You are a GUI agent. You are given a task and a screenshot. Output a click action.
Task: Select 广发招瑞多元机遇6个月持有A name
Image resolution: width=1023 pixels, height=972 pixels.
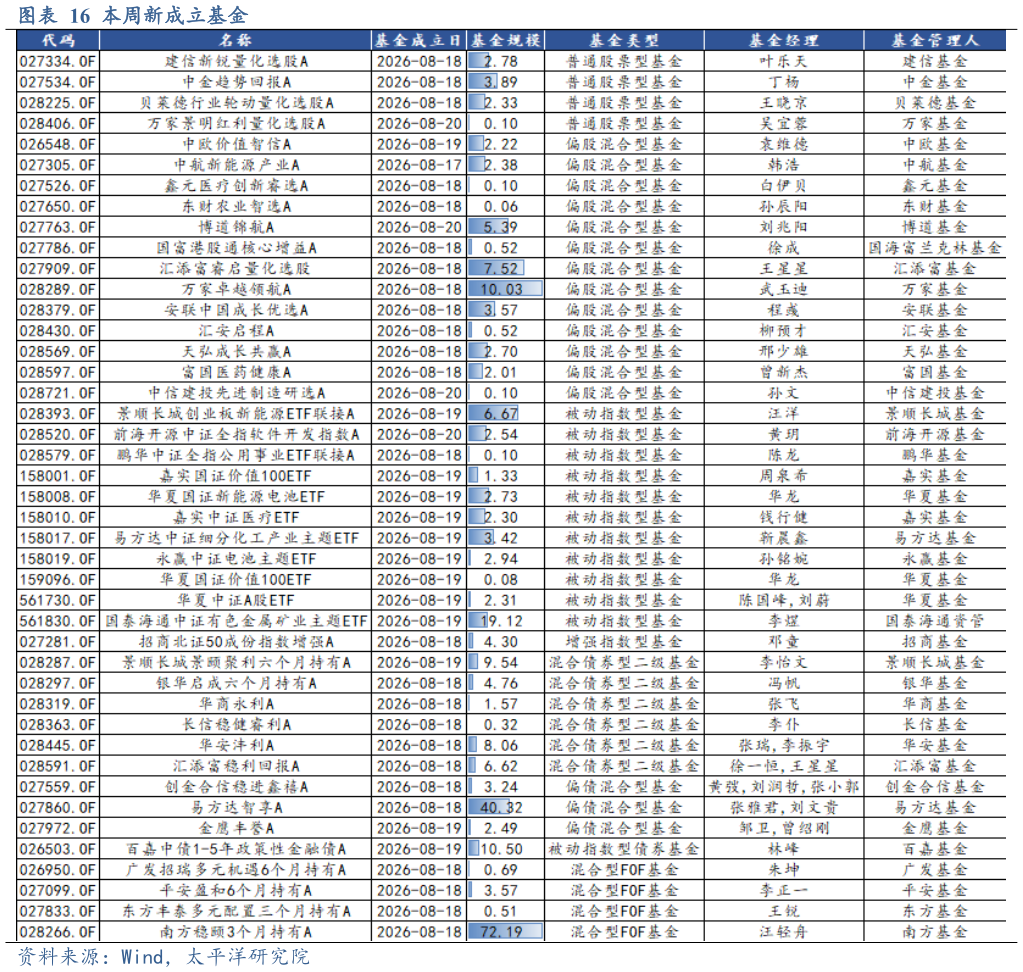coord(236,870)
